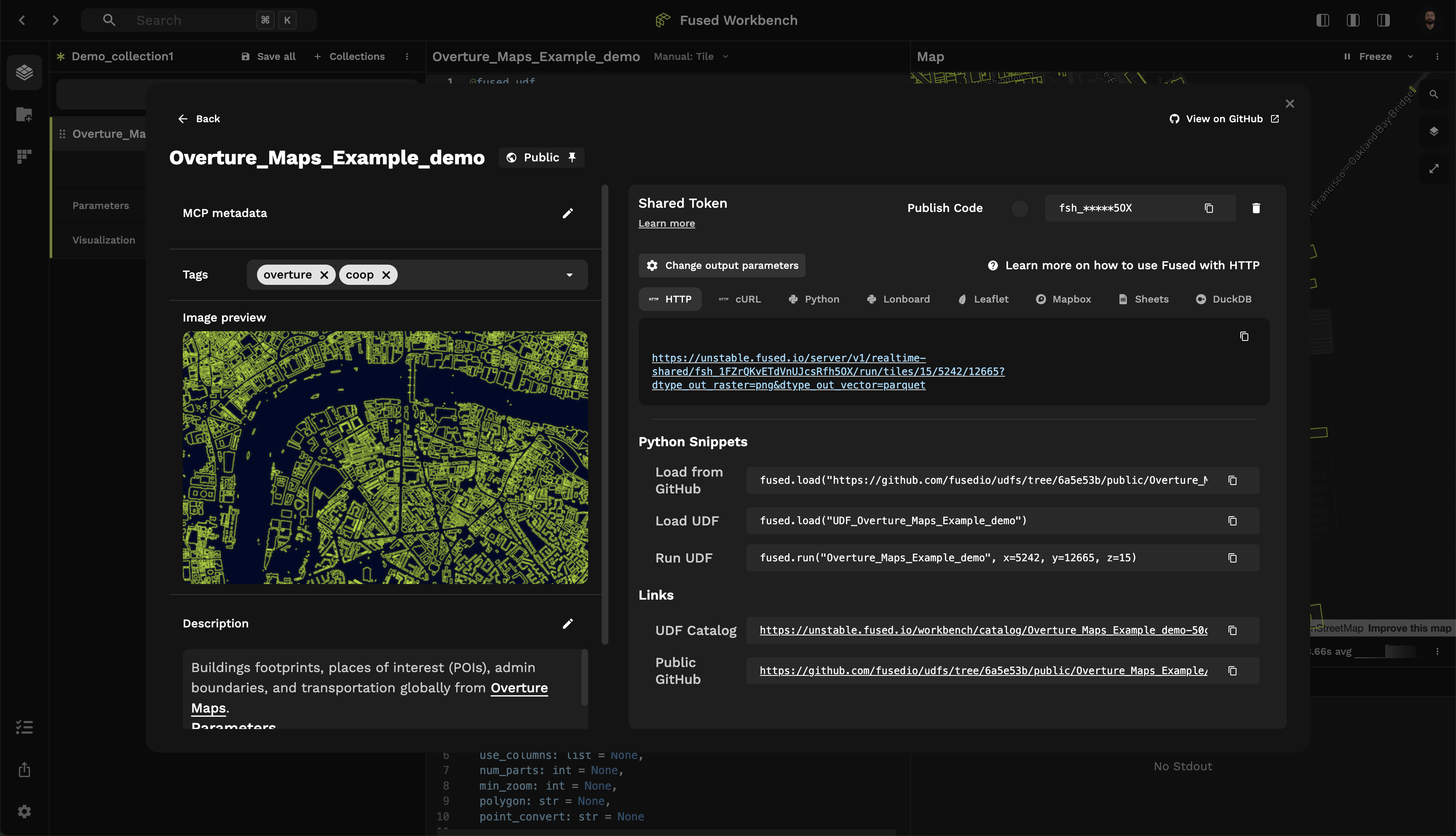Screen dimensions: 1456x836
Task: Open the collection more options menu
Action: click(407, 56)
